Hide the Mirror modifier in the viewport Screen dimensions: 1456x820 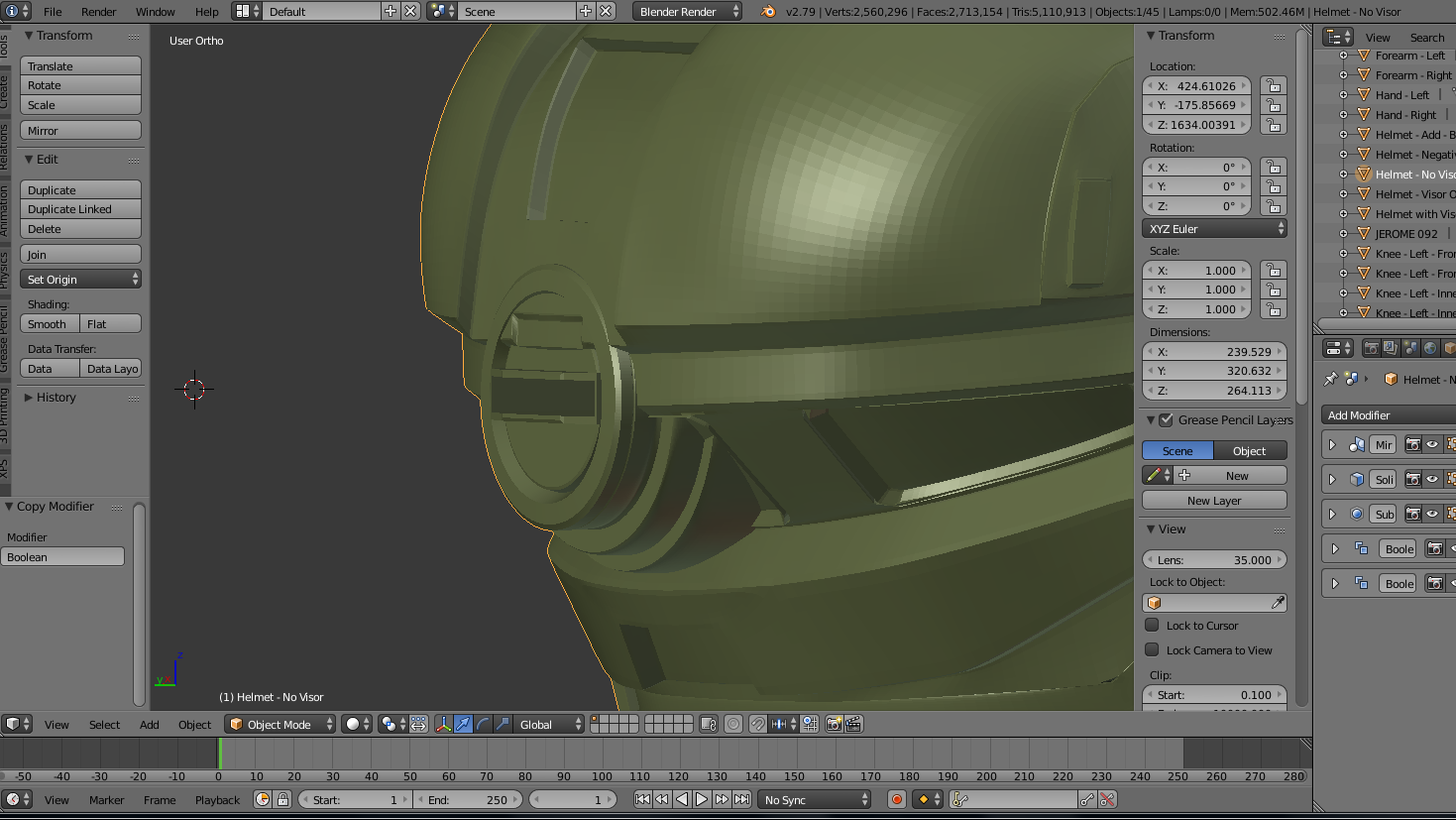click(1432, 445)
